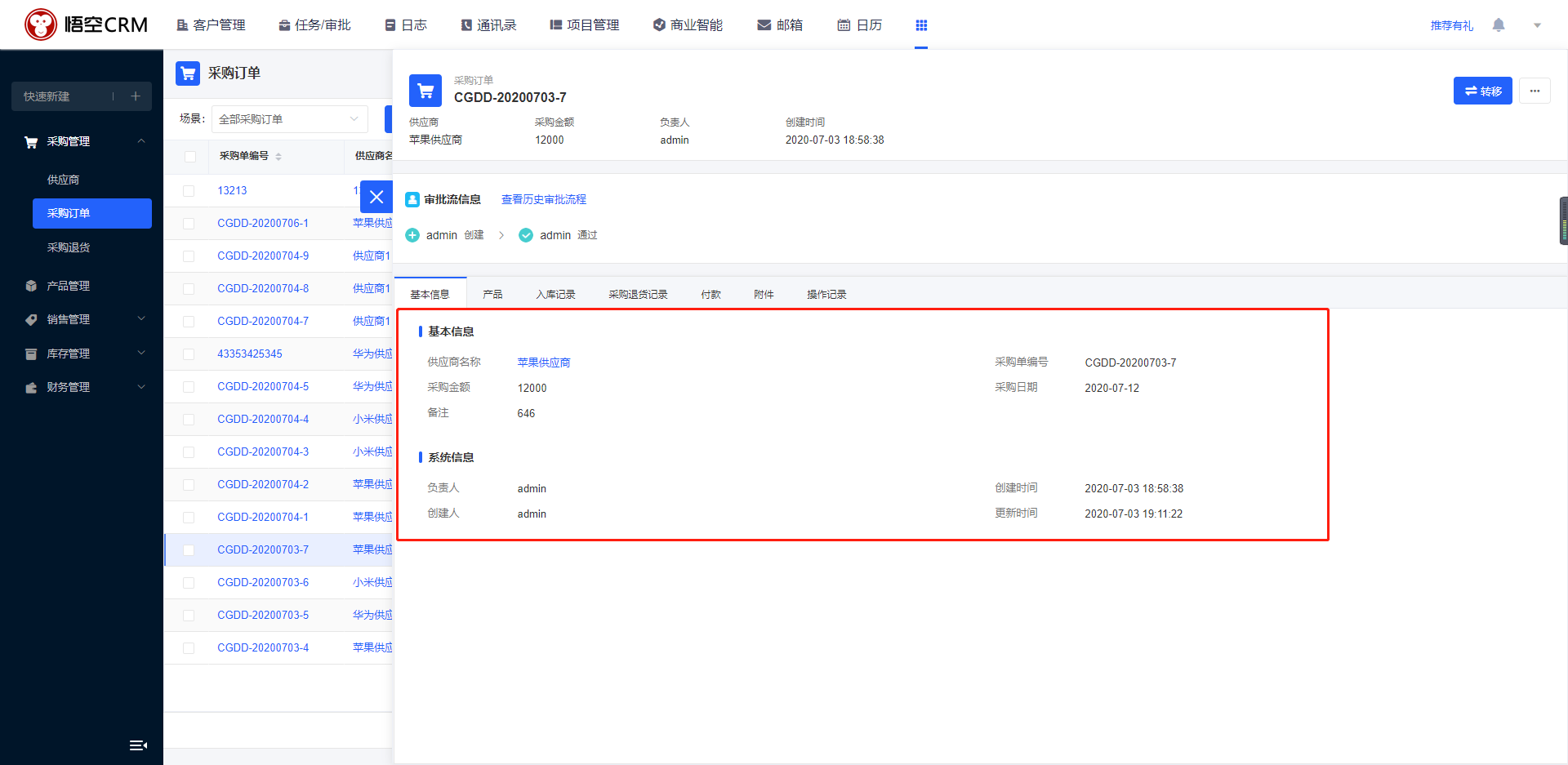Click the admin 通过 check step icon

click(x=526, y=235)
